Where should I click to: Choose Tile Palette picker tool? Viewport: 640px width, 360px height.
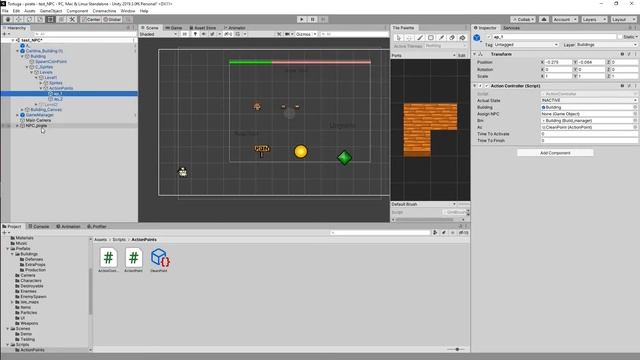441,38
